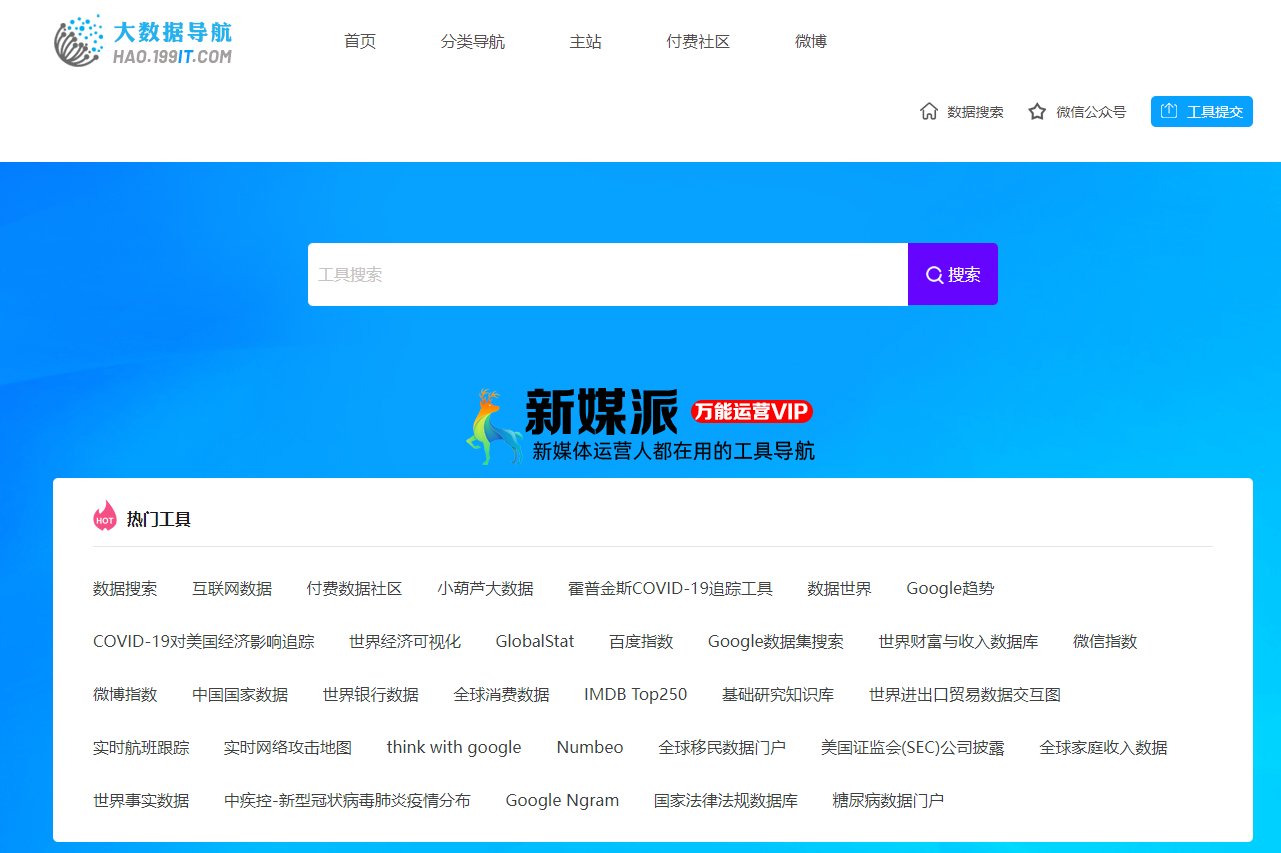1281x853 pixels.
Task: Open the 付费数据社区 tool link
Action: coord(354,589)
